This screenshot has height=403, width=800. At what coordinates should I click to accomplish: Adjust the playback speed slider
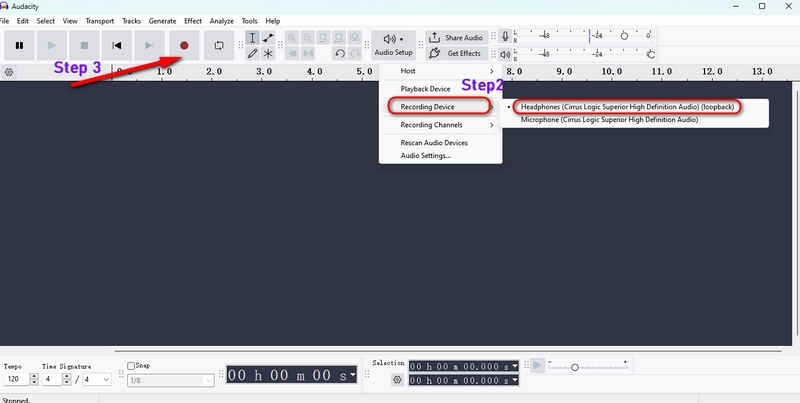point(574,367)
